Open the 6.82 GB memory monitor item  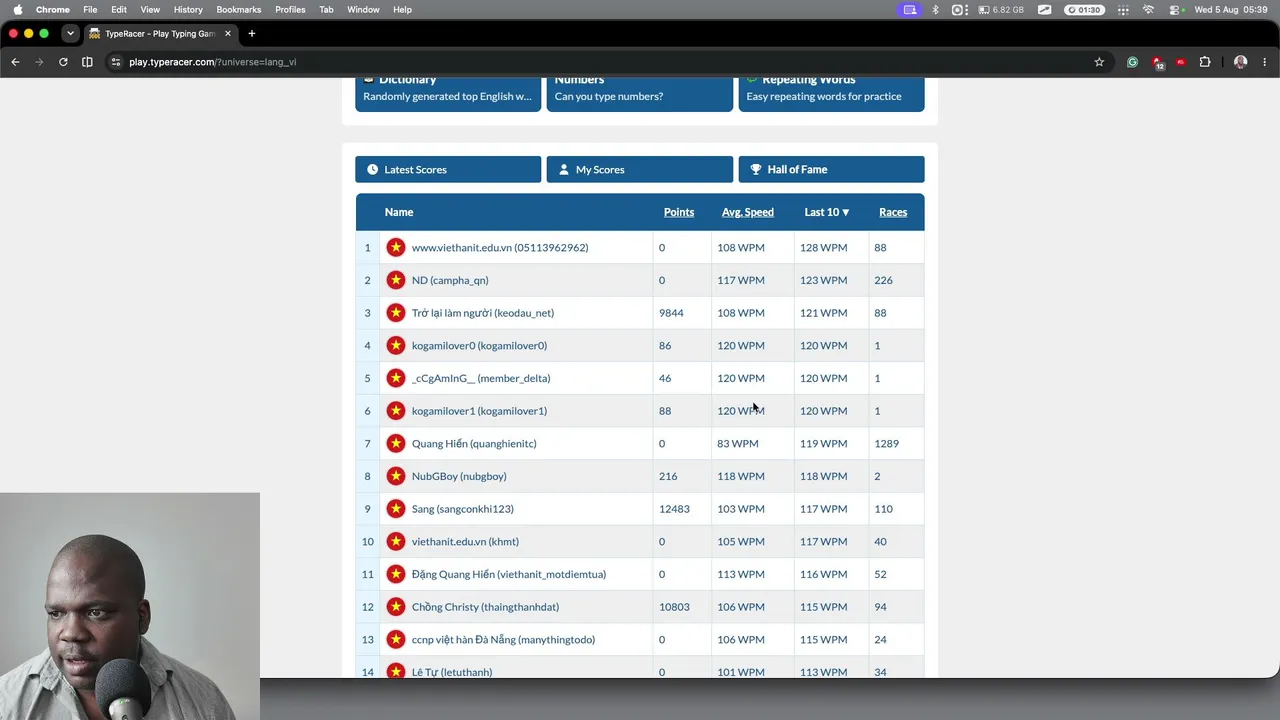click(1001, 9)
